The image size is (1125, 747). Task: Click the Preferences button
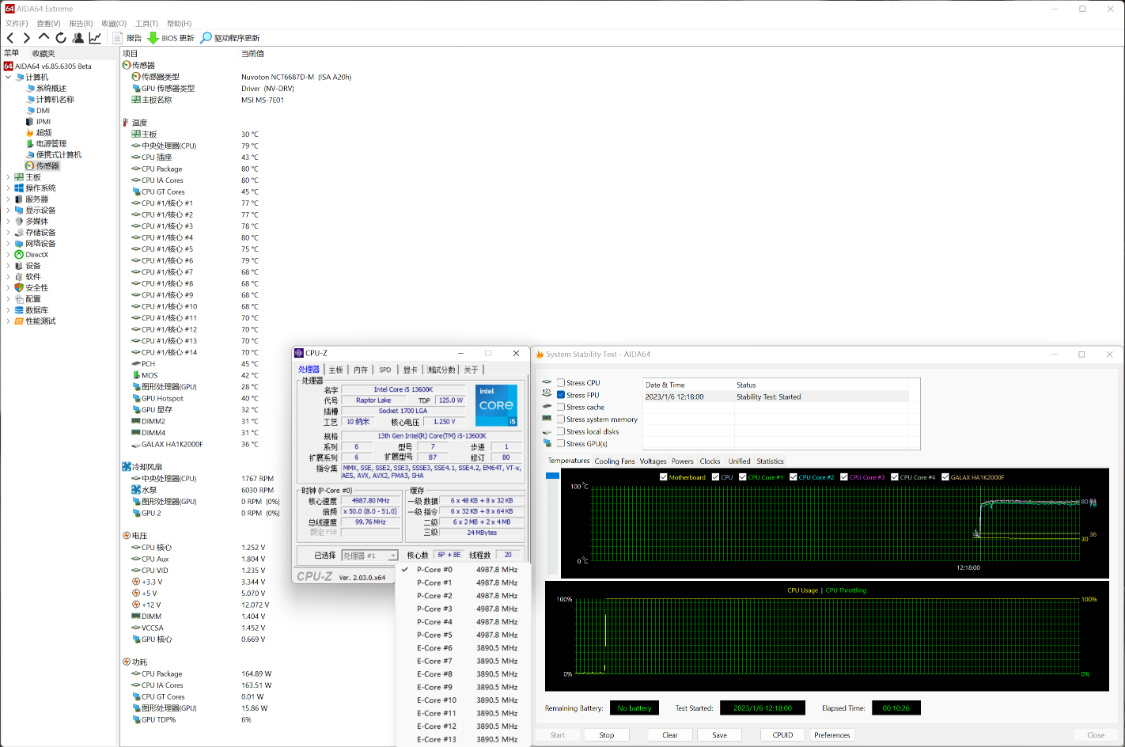click(x=831, y=735)
